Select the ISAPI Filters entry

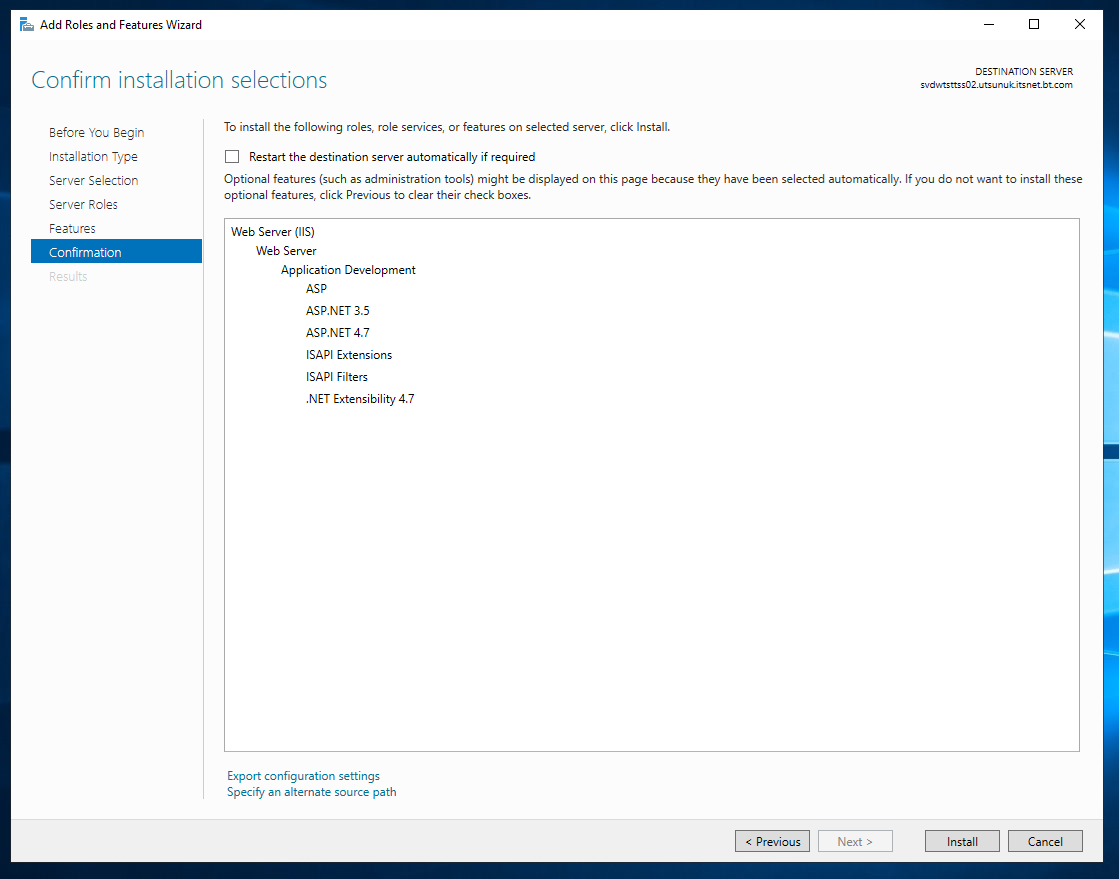pos(337,377)
